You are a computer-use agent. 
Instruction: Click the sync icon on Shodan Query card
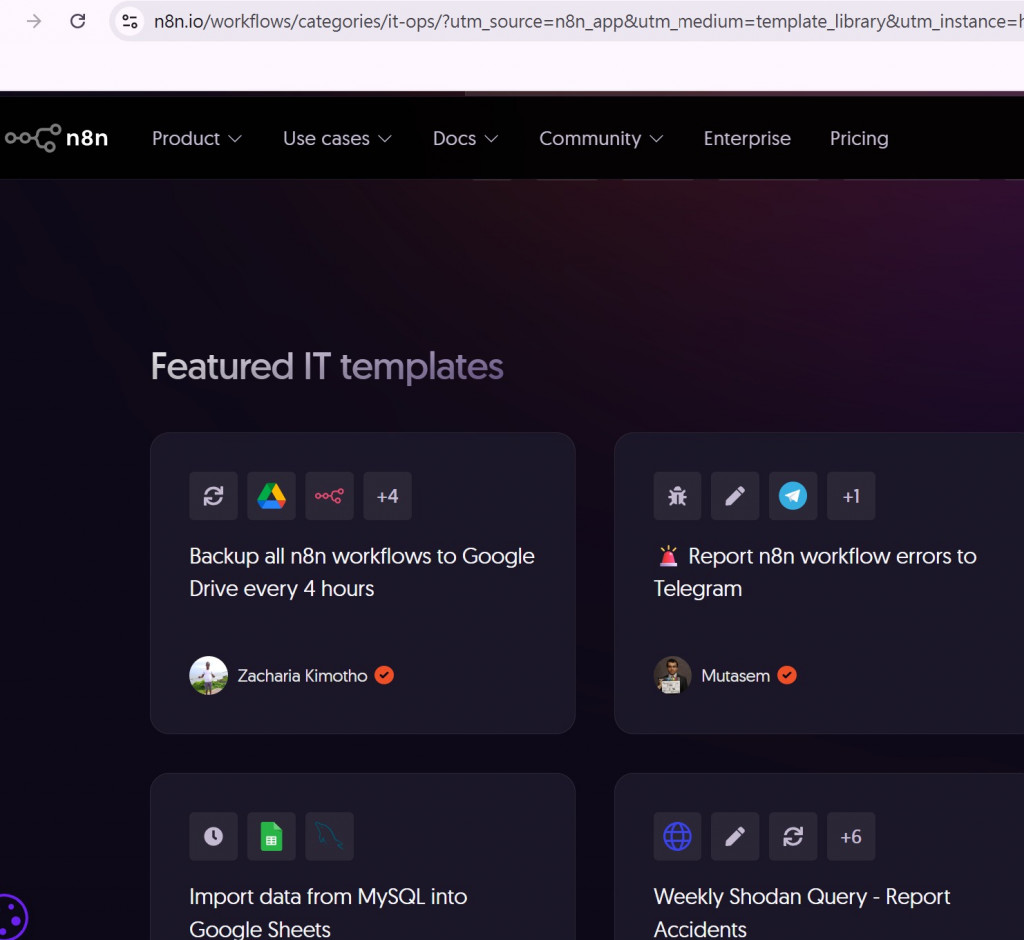(x=793, y=836)
